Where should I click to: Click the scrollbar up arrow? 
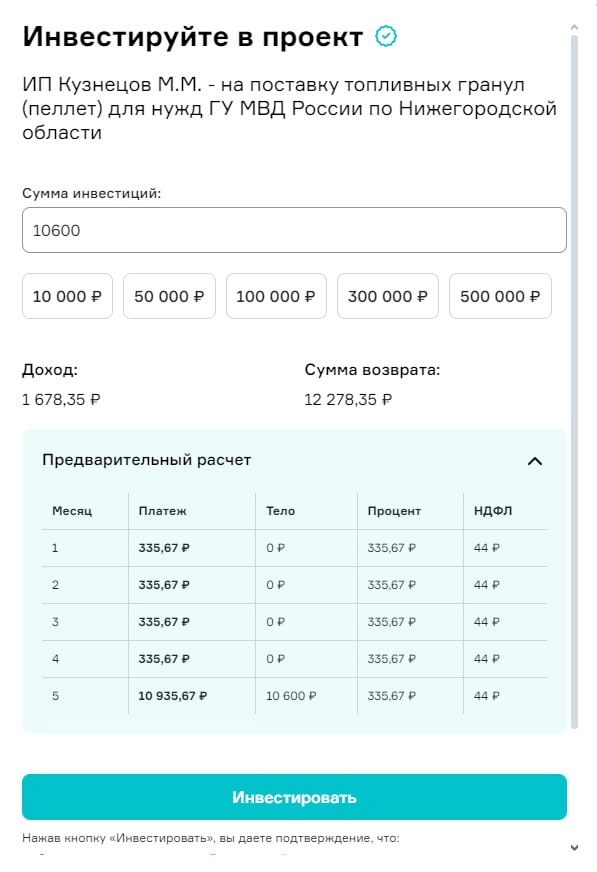click(x=574, y=27)
